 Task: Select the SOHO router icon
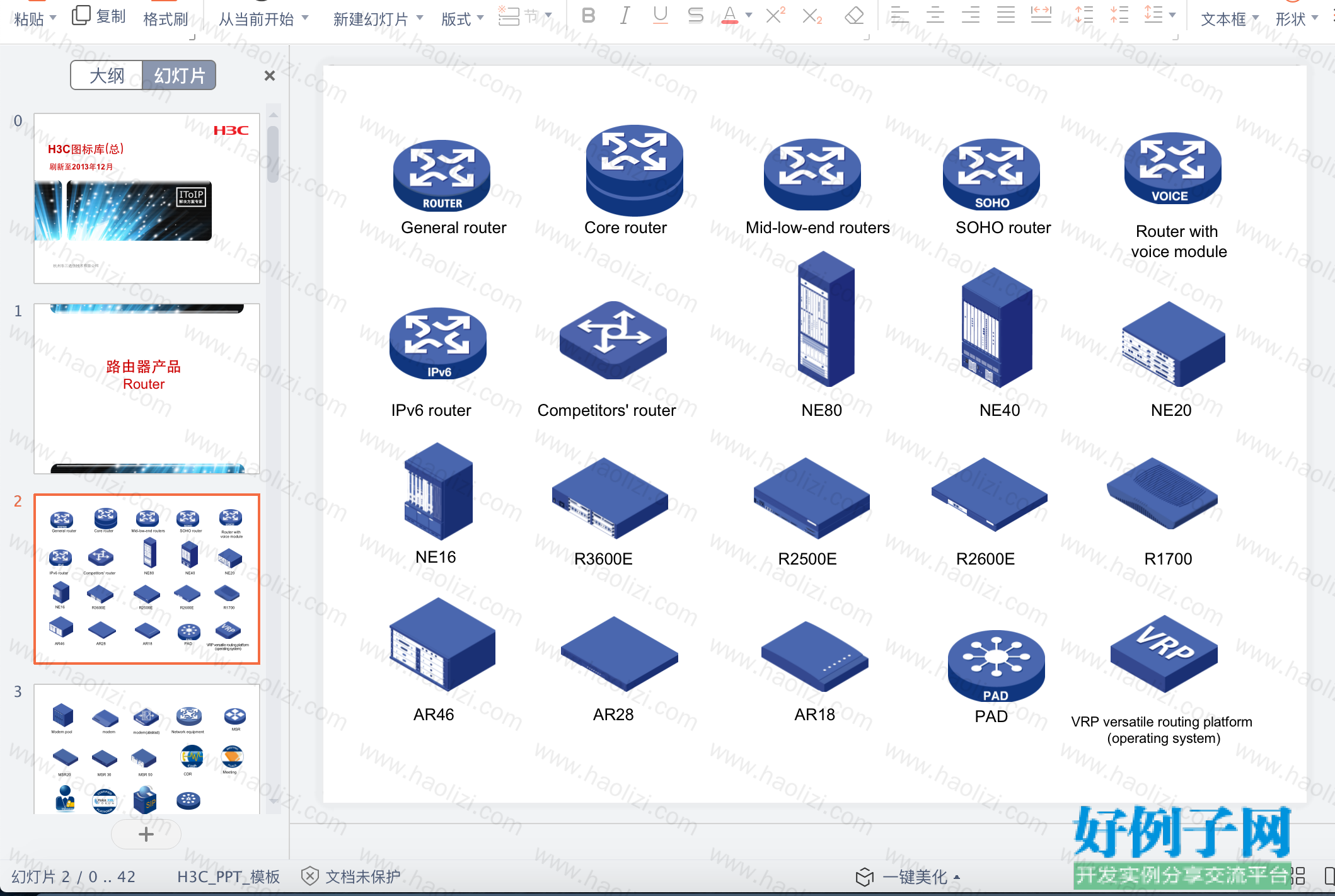[x=991, y=175]
